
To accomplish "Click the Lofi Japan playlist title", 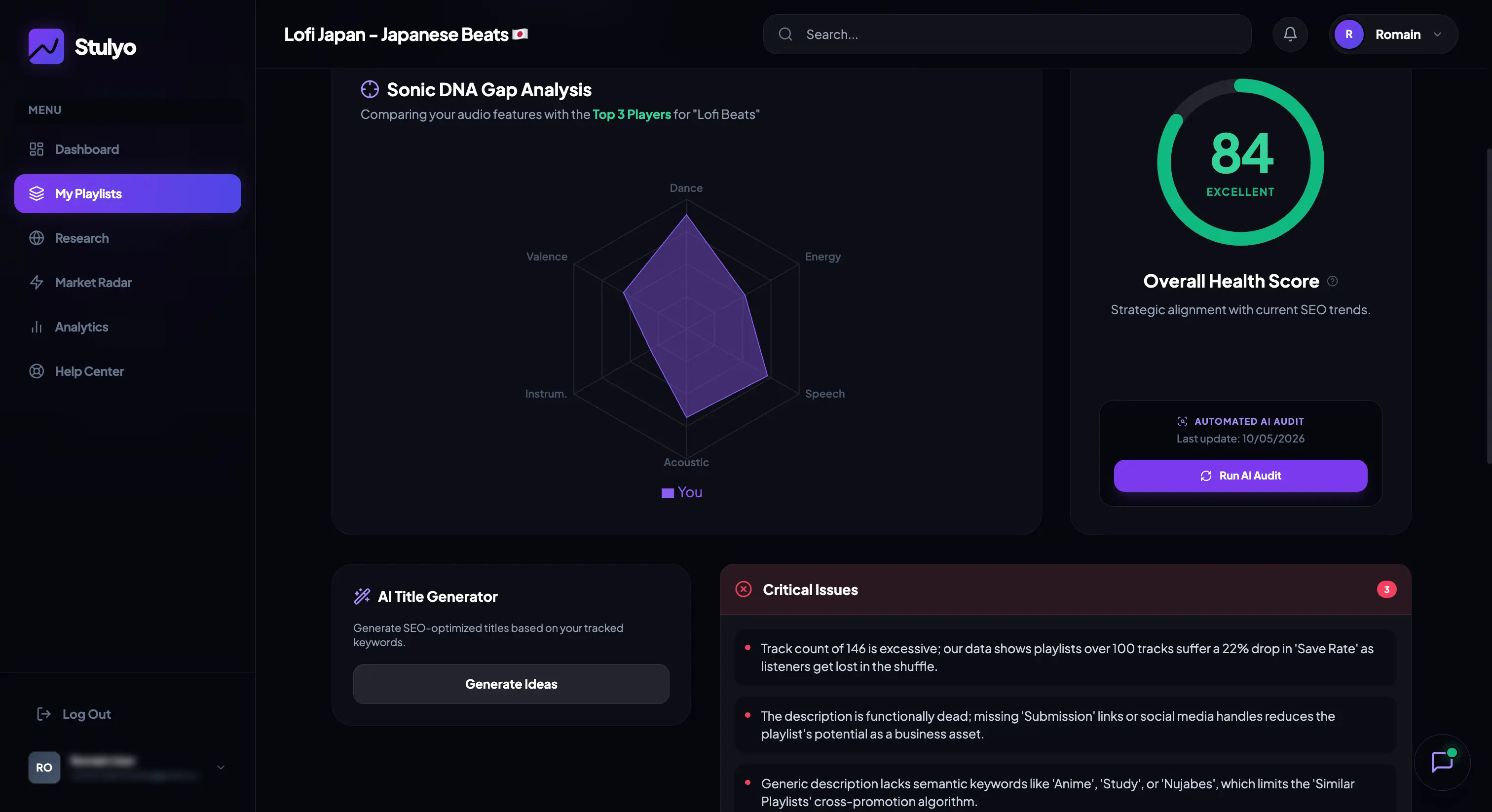I will [406, 34].
